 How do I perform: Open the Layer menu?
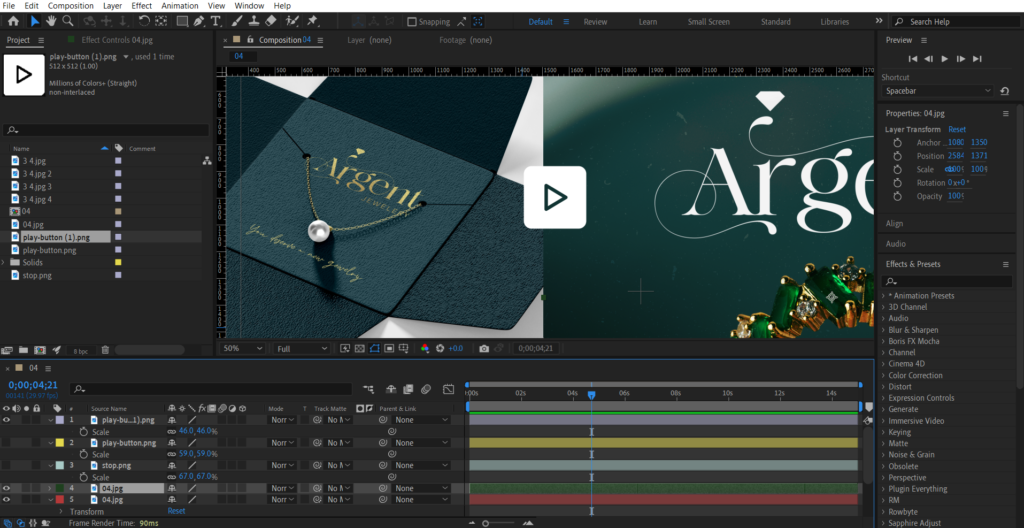coord(112,6)
